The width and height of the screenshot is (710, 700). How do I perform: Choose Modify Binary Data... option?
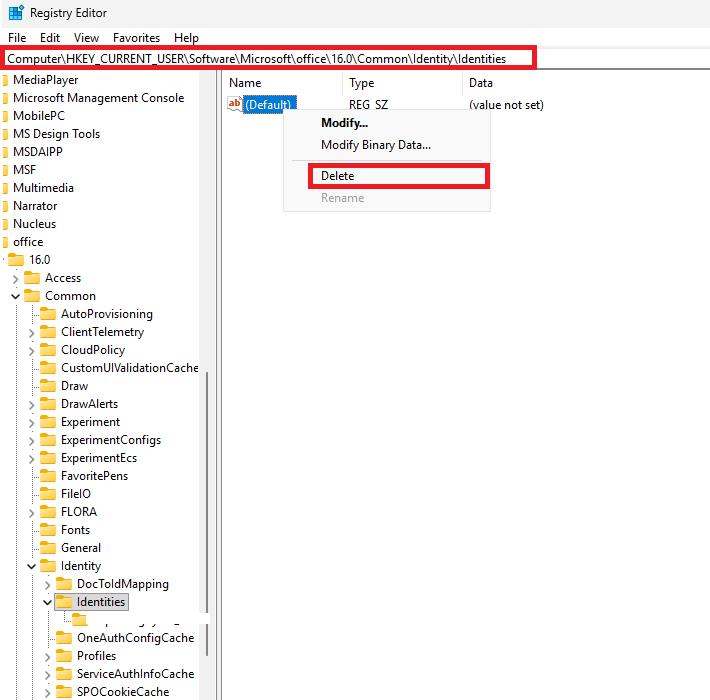coord(376,145)
